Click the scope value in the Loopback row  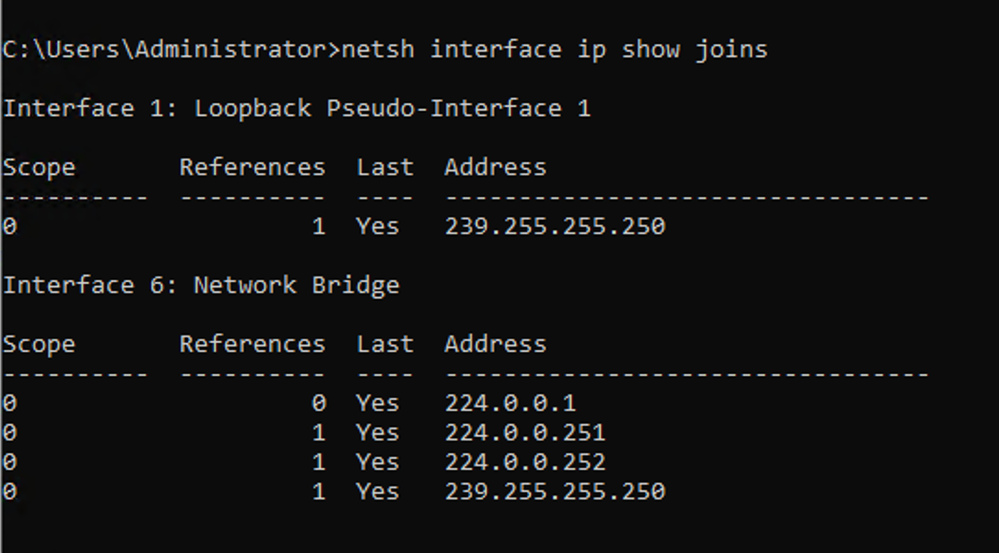click(x=9, y=227)
